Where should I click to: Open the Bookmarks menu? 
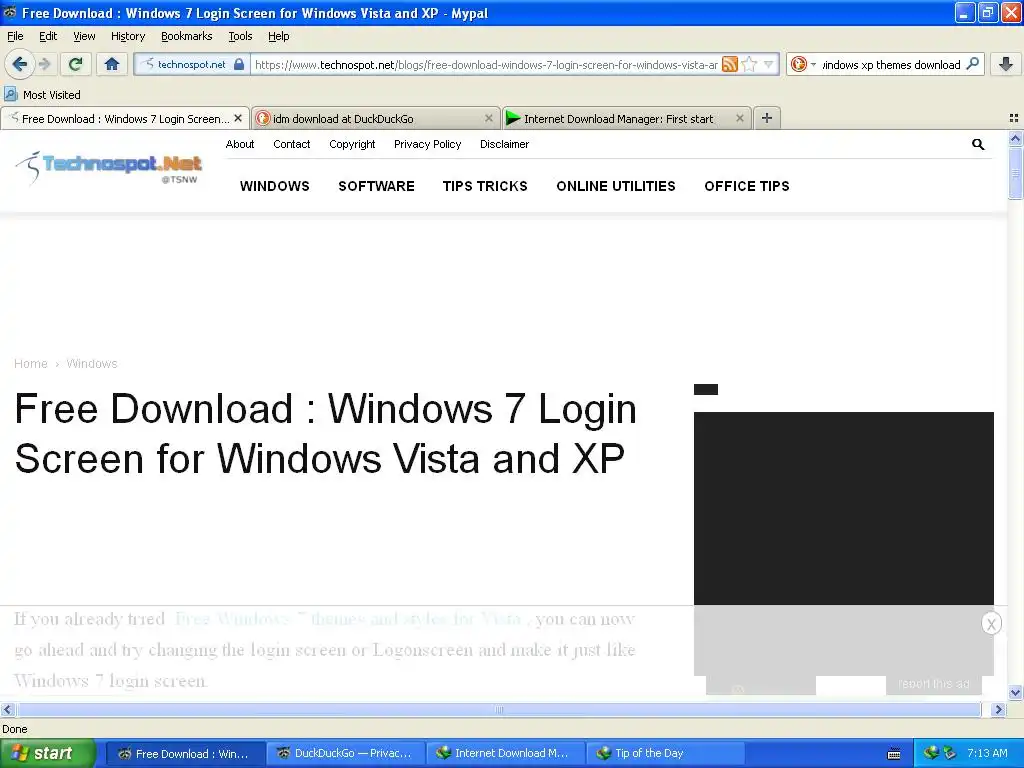click(186, 36)
